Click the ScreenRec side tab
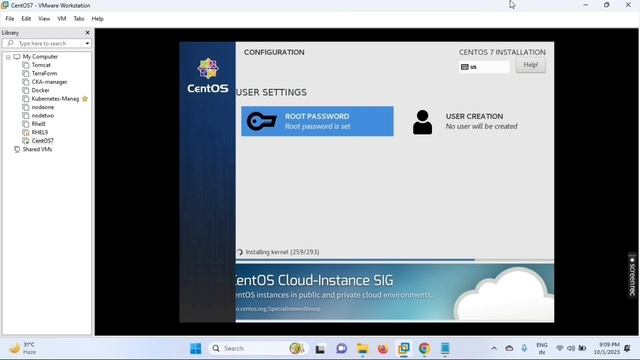The height and width of the screenshot is (360, 640). [x=632, y=276]
